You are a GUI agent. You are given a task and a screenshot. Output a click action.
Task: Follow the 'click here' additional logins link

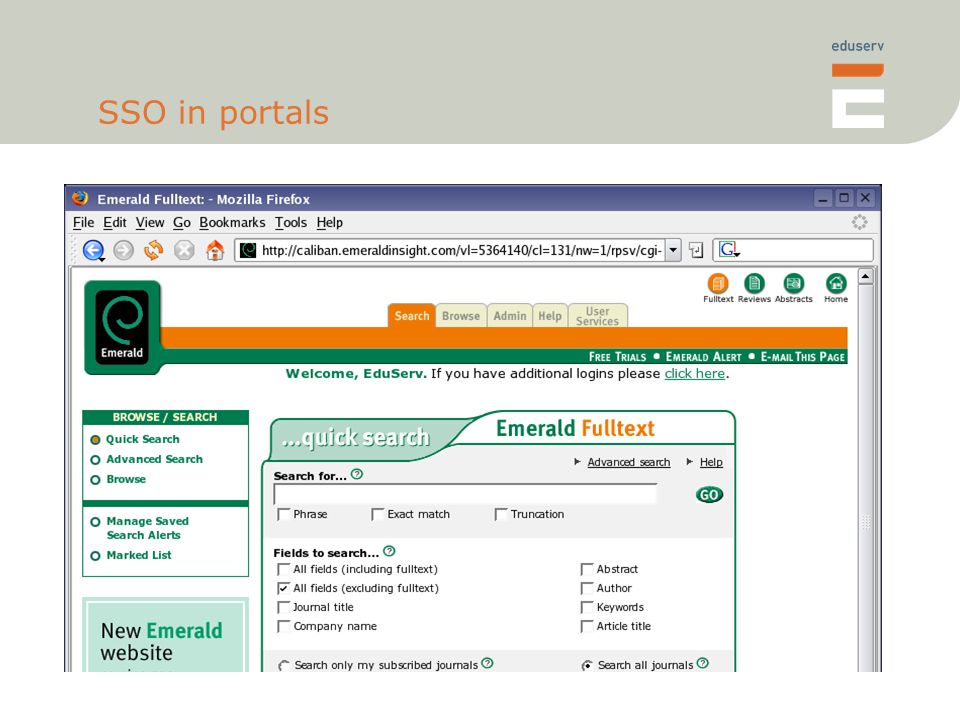695,373
